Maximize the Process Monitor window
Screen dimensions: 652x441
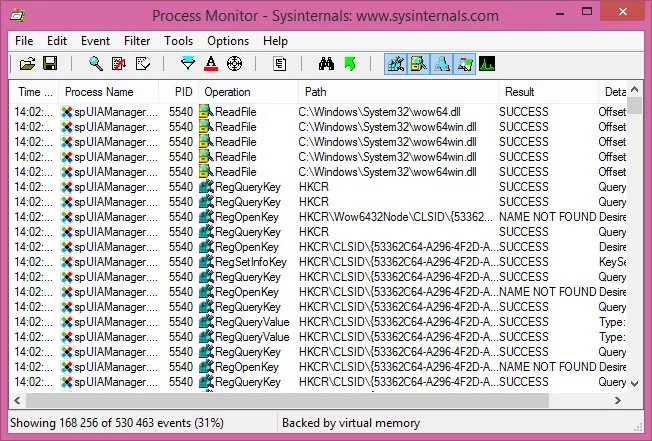click(x=587, y=12)
